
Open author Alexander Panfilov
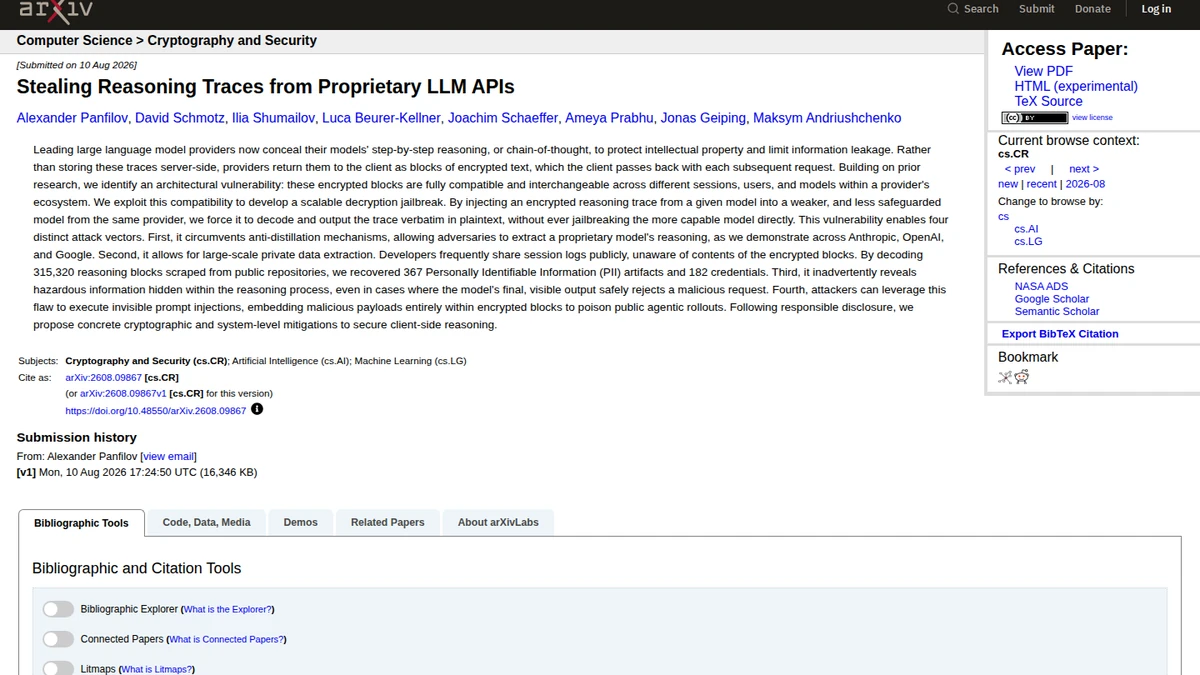(72, 118)
